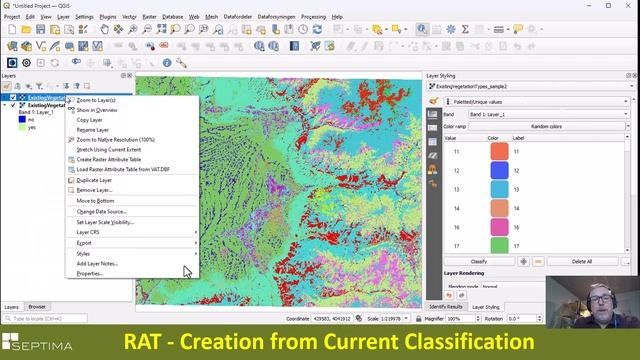Viewport: 640px width, 360px height.
Task: Click Stretch Using Current Extent entry
Action: (109, 150)
